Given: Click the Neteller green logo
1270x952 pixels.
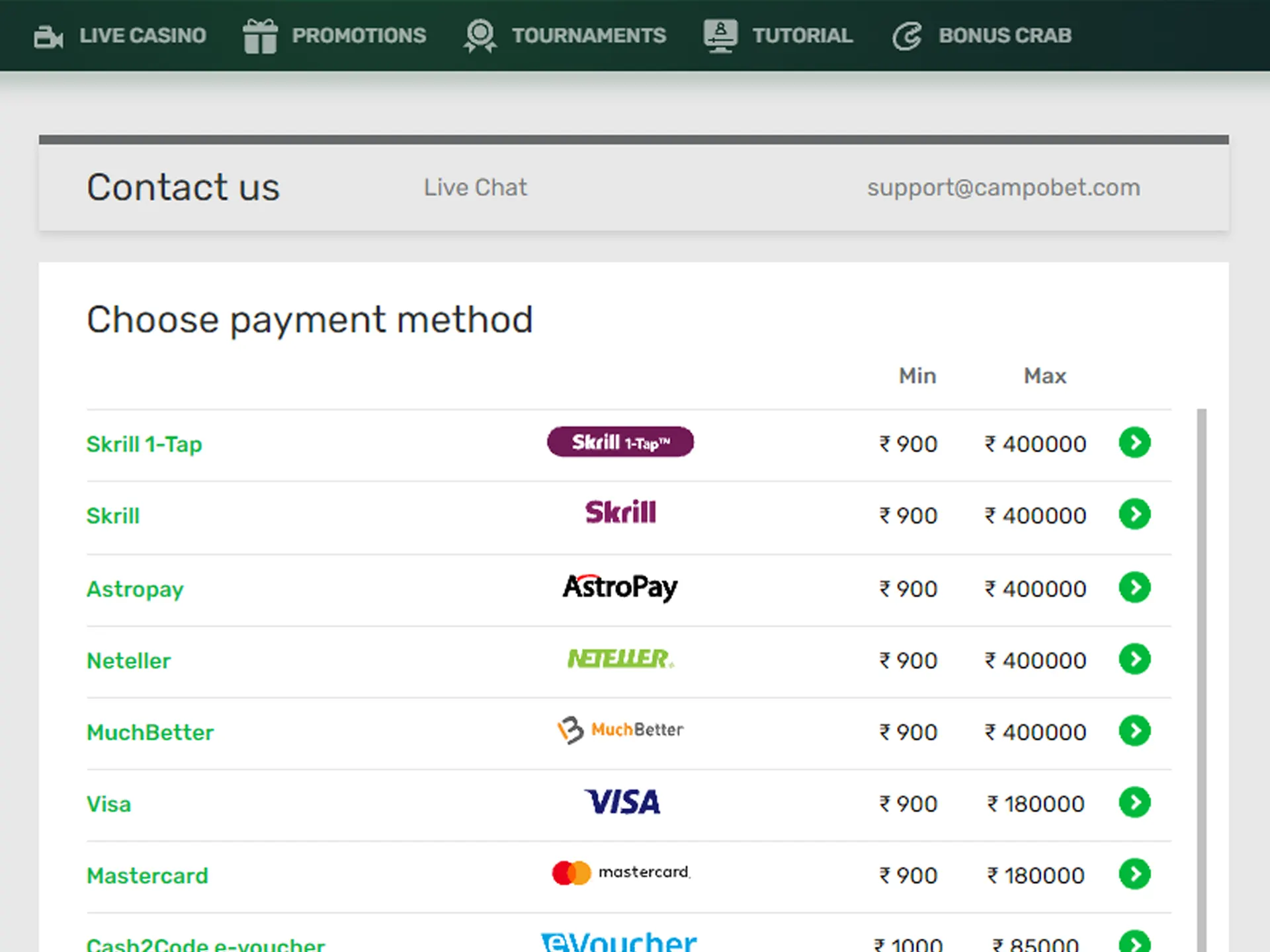Looking at the screenshot, I should [x=620, y=658].
